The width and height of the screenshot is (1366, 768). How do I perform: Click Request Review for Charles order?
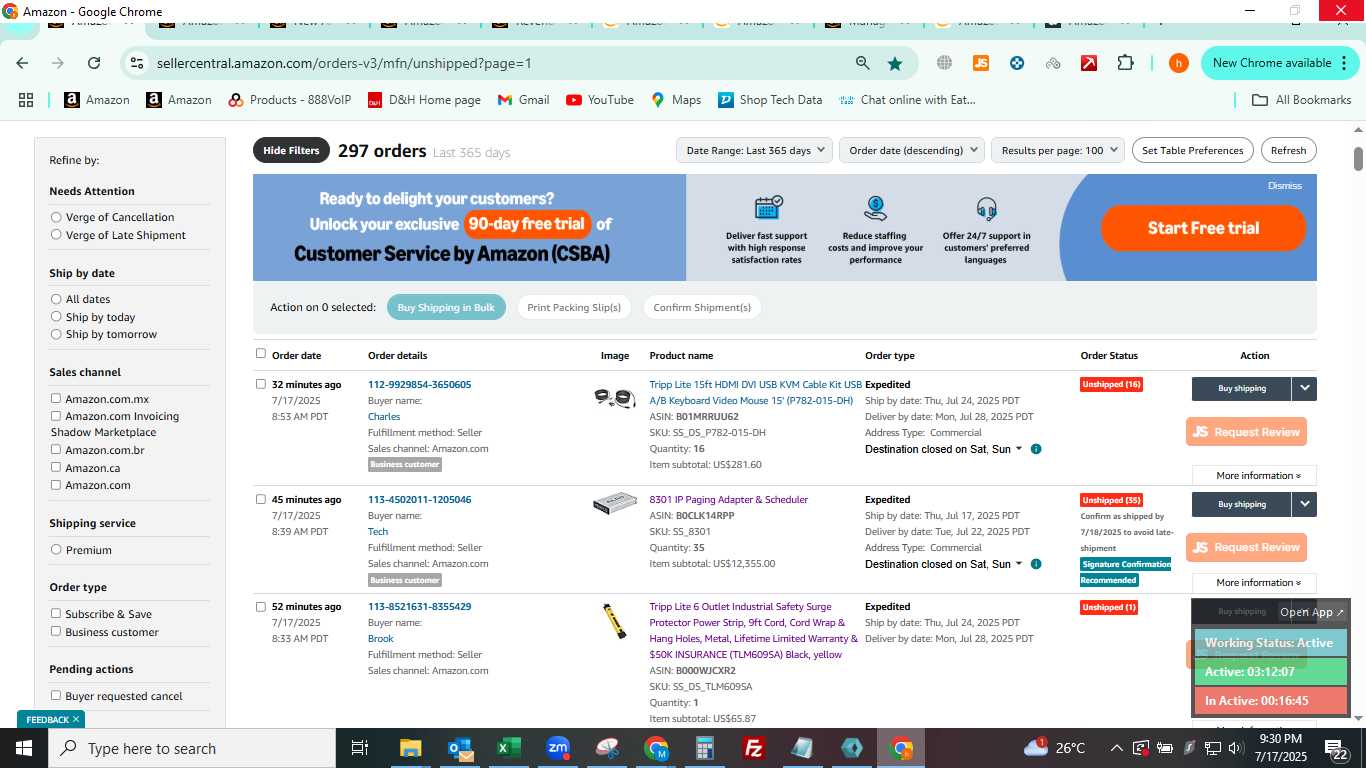1246,432
